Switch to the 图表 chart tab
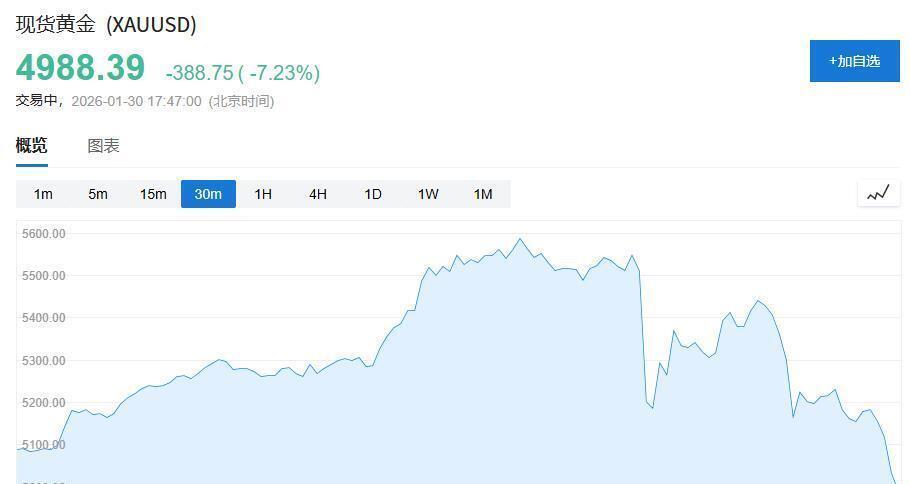 (x=103, y=146)
